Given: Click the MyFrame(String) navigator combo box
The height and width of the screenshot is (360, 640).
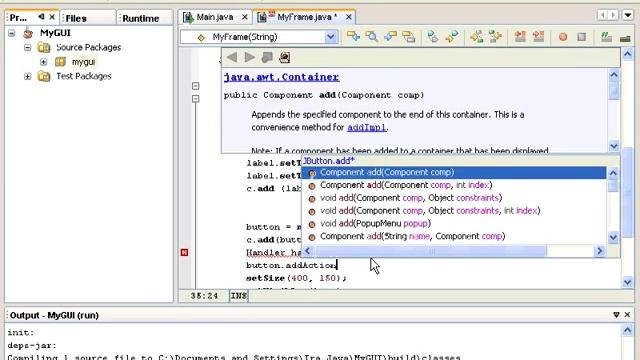Looking at the screenshot, I should tap(259, 37).
